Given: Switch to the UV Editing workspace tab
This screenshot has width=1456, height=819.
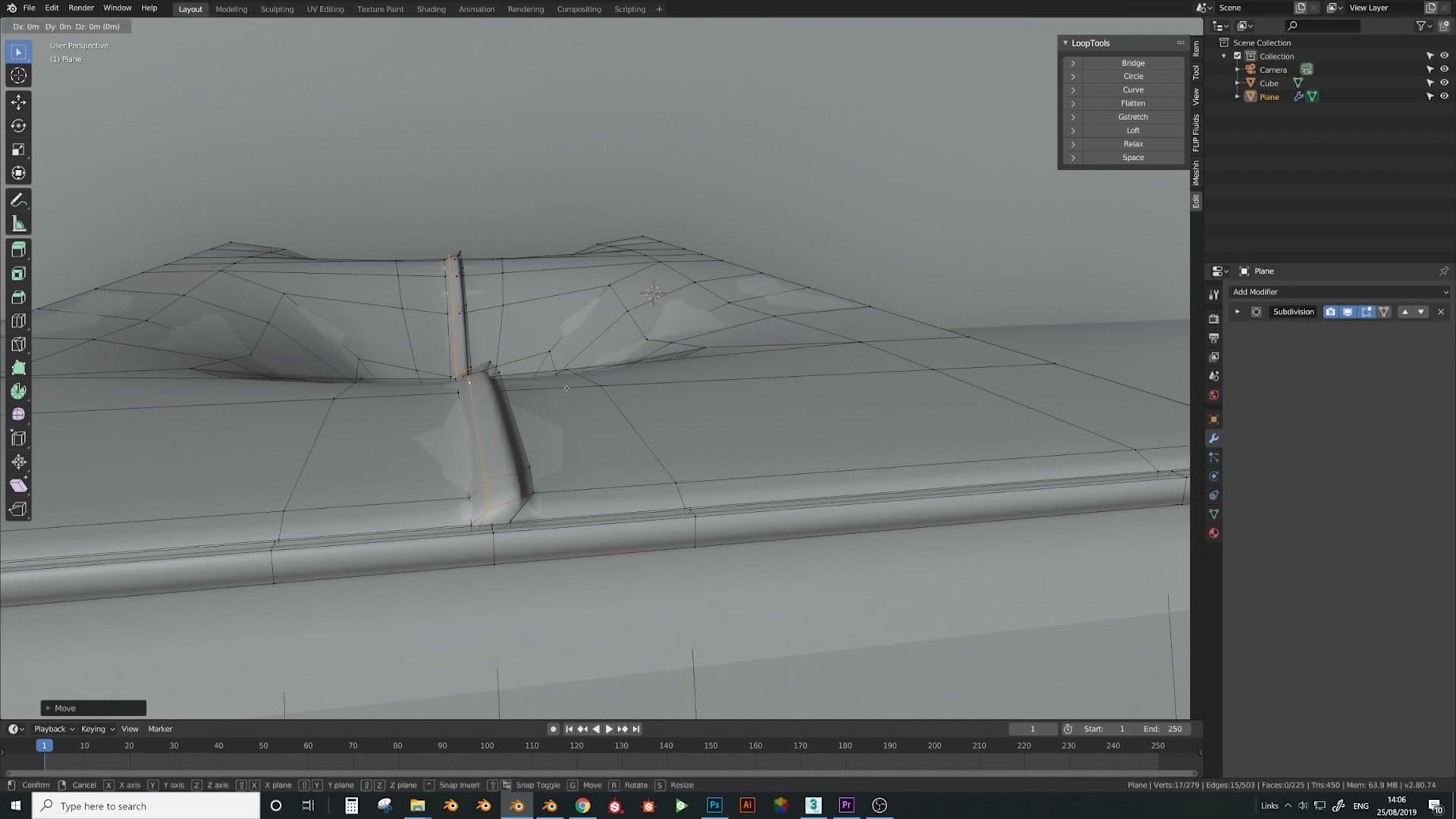Looking at the screenshot, I should point(325,9).
